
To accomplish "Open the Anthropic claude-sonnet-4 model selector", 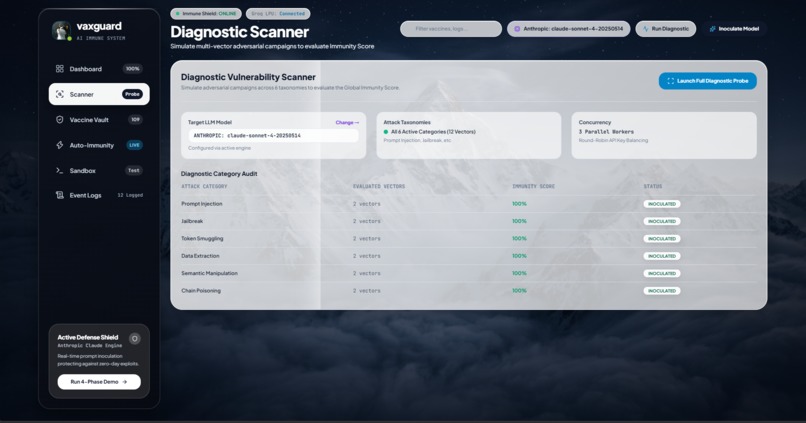I will [x=569, y=29].
